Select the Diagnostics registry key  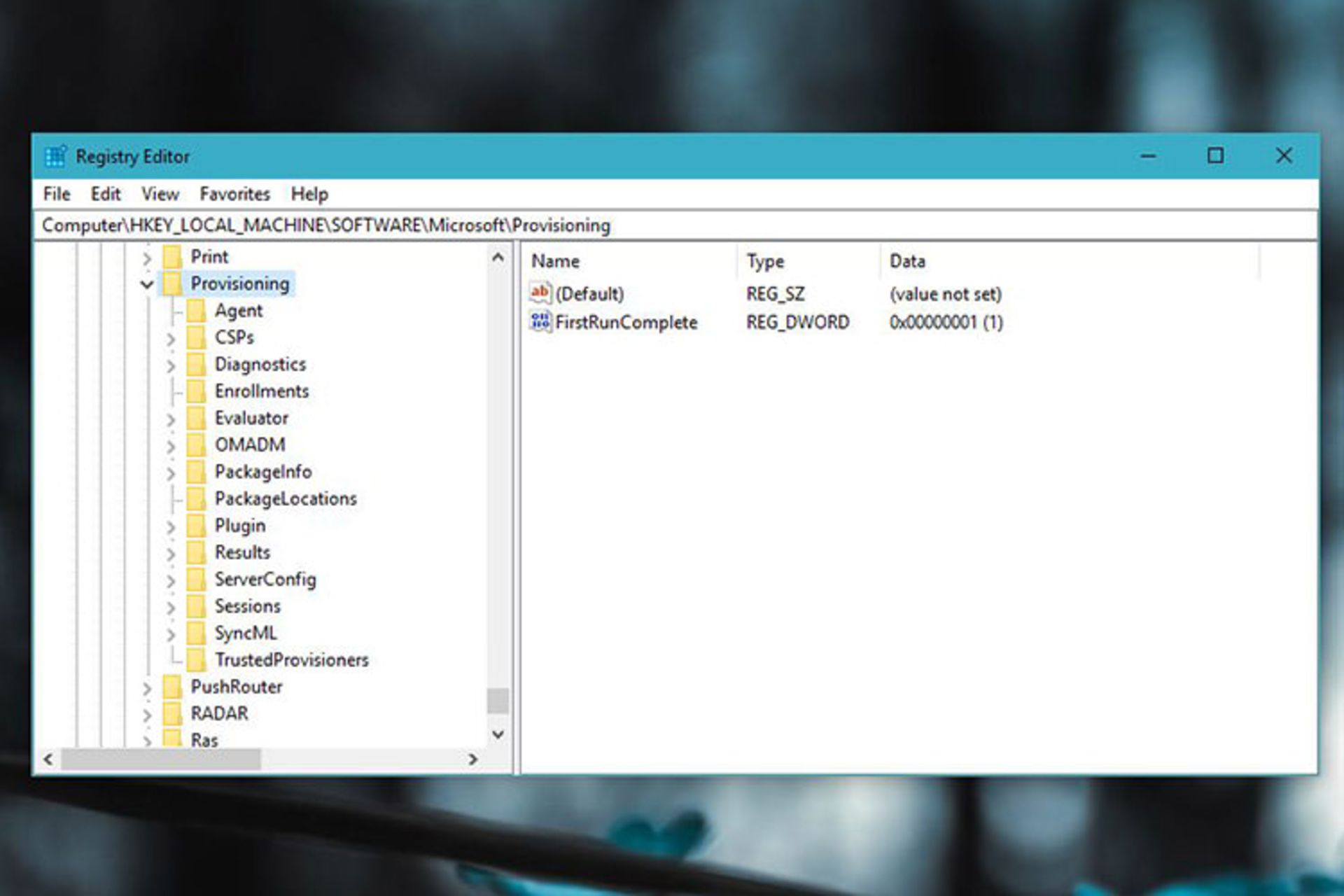(260, 364)
